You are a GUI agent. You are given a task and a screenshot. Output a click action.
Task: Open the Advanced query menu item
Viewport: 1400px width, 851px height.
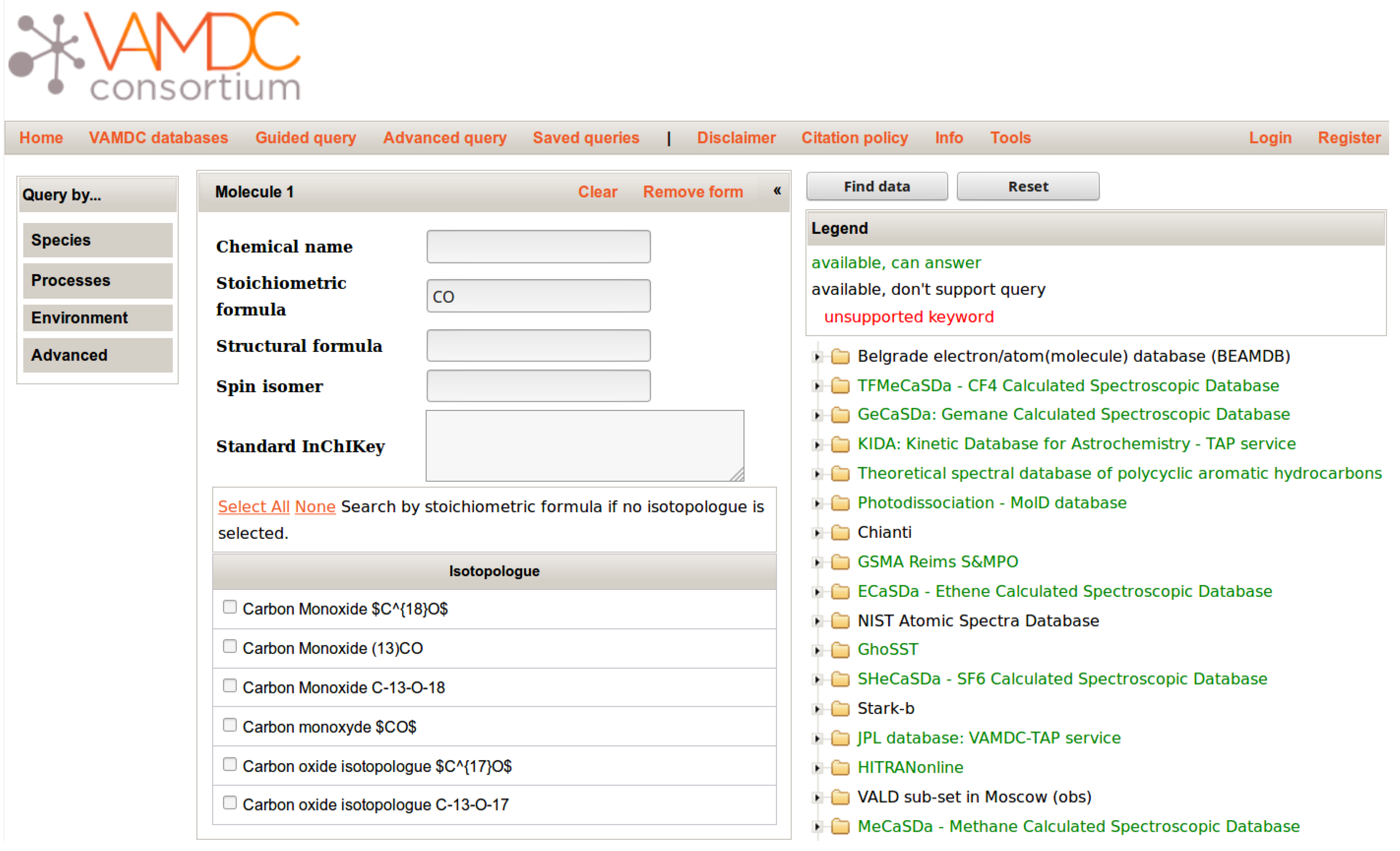[444, 138]
